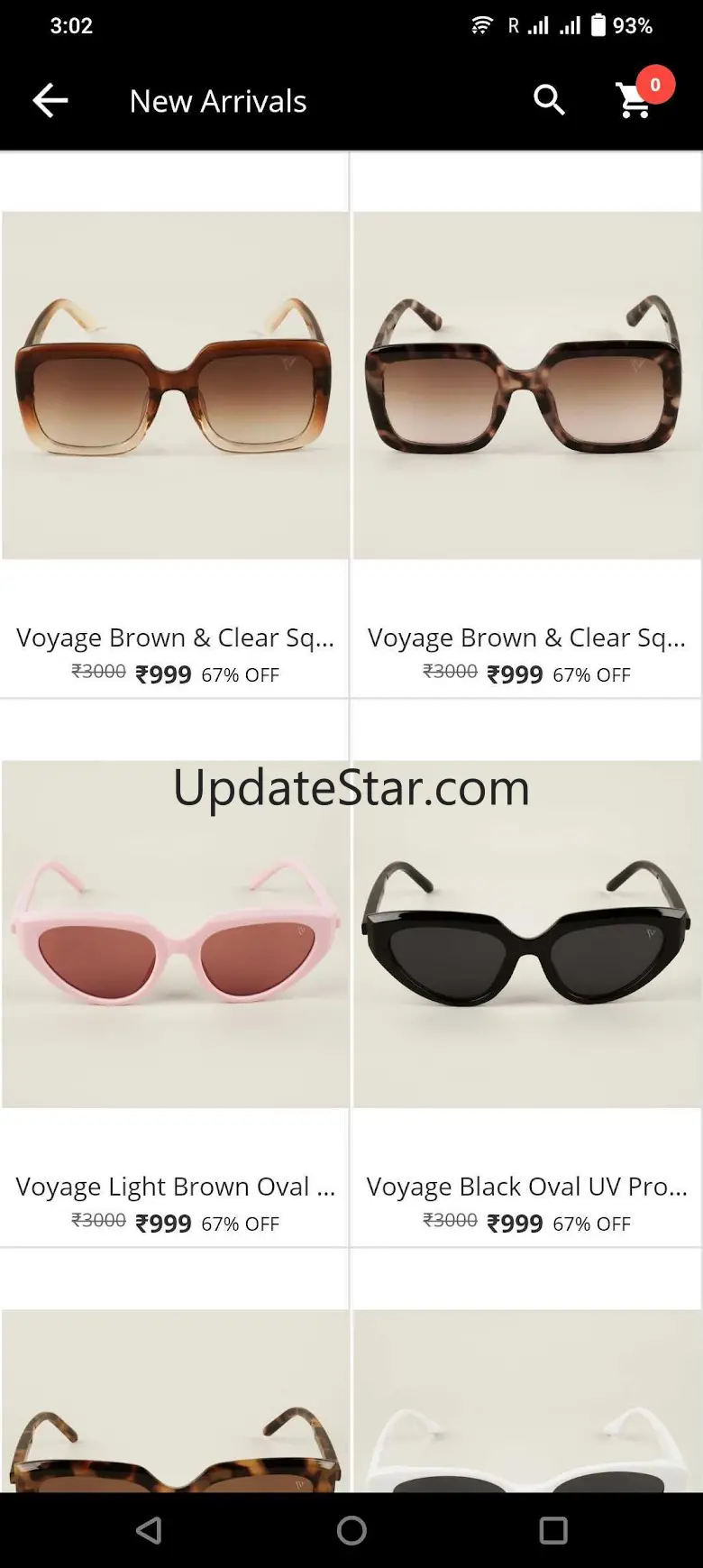Open the tortoise sunglasses at bottom left
This screenshot has height=1568, width=703.
pos(175,1400)
